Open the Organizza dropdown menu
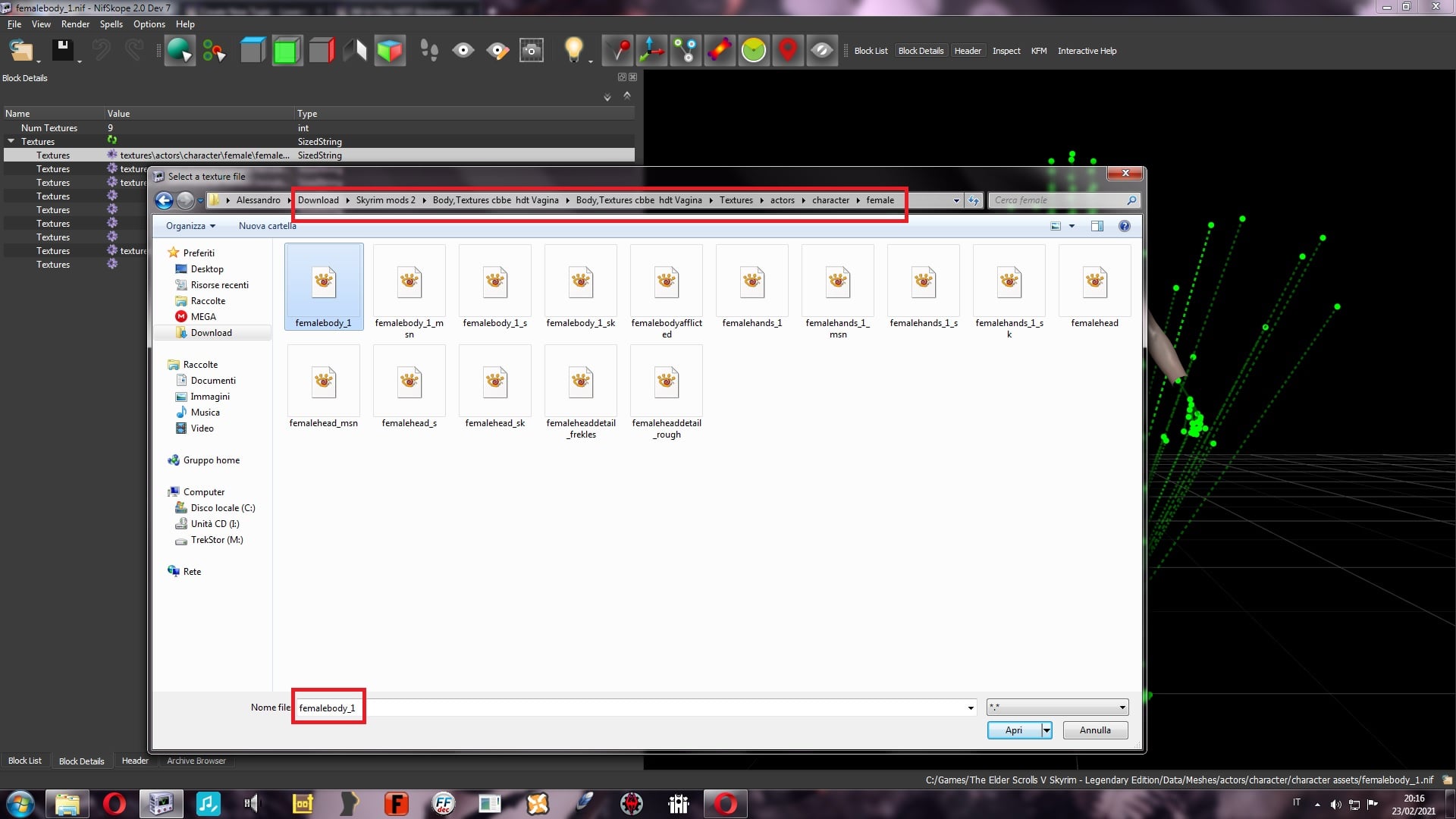1456x819 pixels. tap(190, 226)
